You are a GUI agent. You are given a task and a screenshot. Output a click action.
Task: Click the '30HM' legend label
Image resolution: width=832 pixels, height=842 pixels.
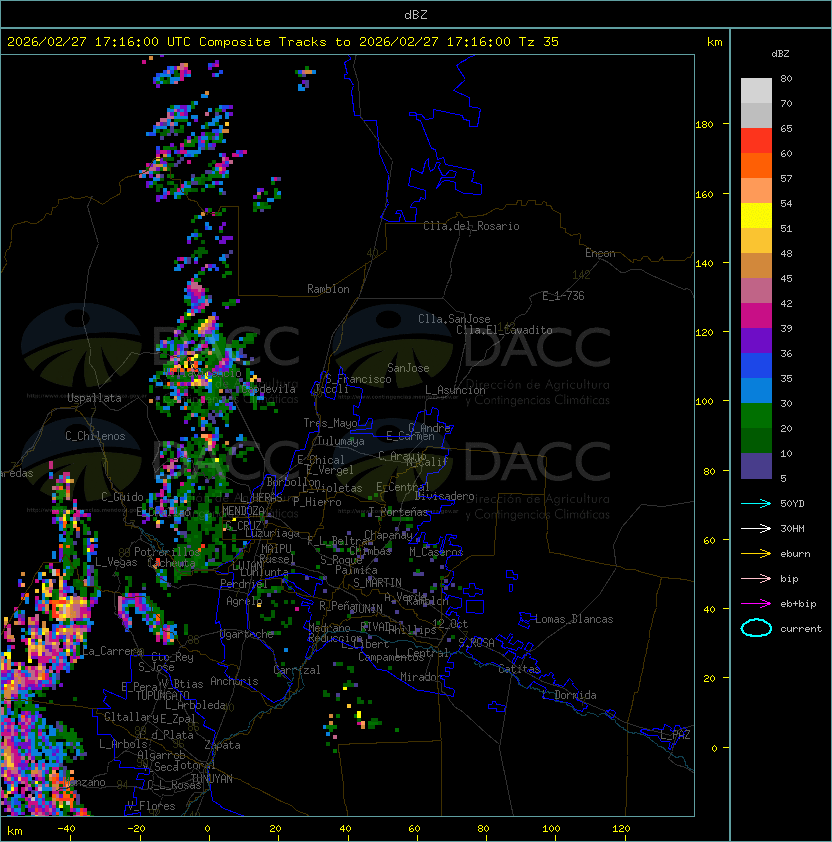coord(792,528)
